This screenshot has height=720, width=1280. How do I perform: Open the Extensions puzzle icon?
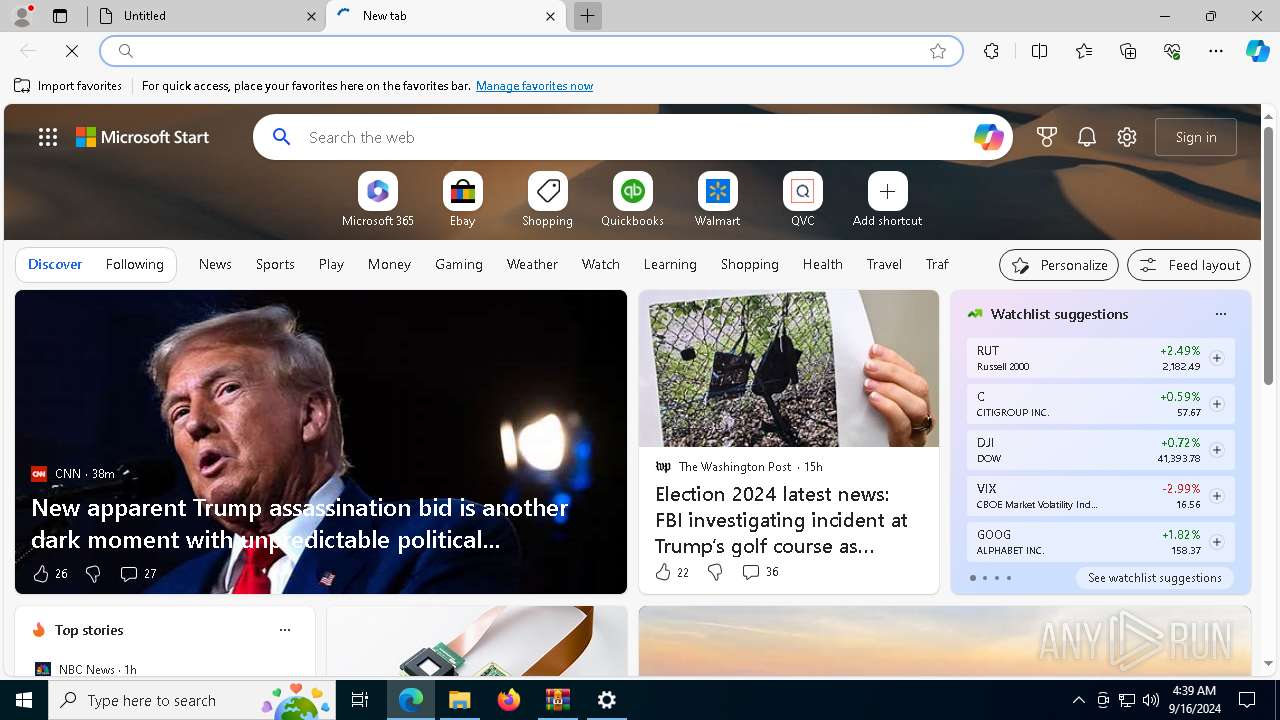point(991,51)
